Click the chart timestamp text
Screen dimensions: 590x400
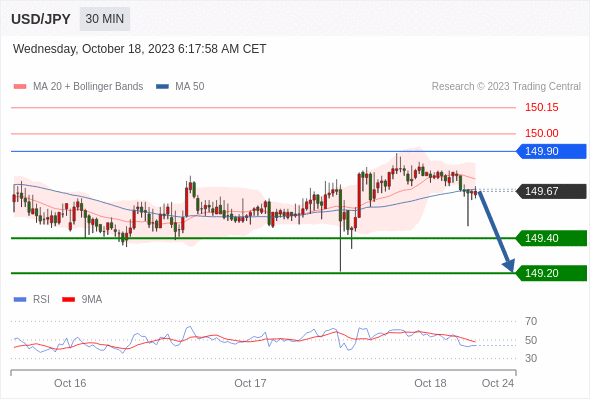(140, 49)
